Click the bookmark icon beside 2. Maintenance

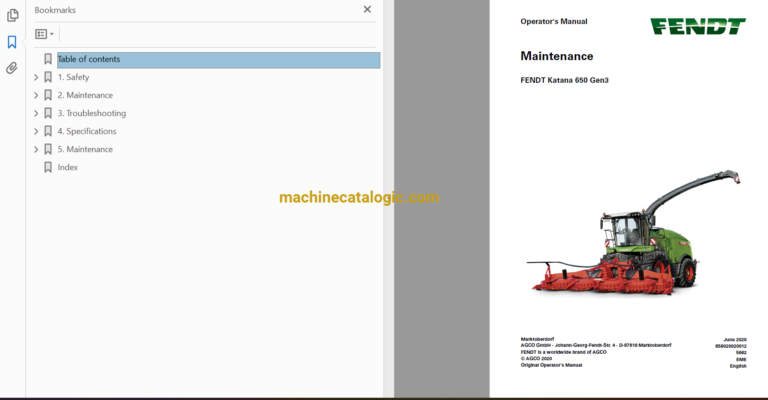pyautogui.click(x=48, y=95)
